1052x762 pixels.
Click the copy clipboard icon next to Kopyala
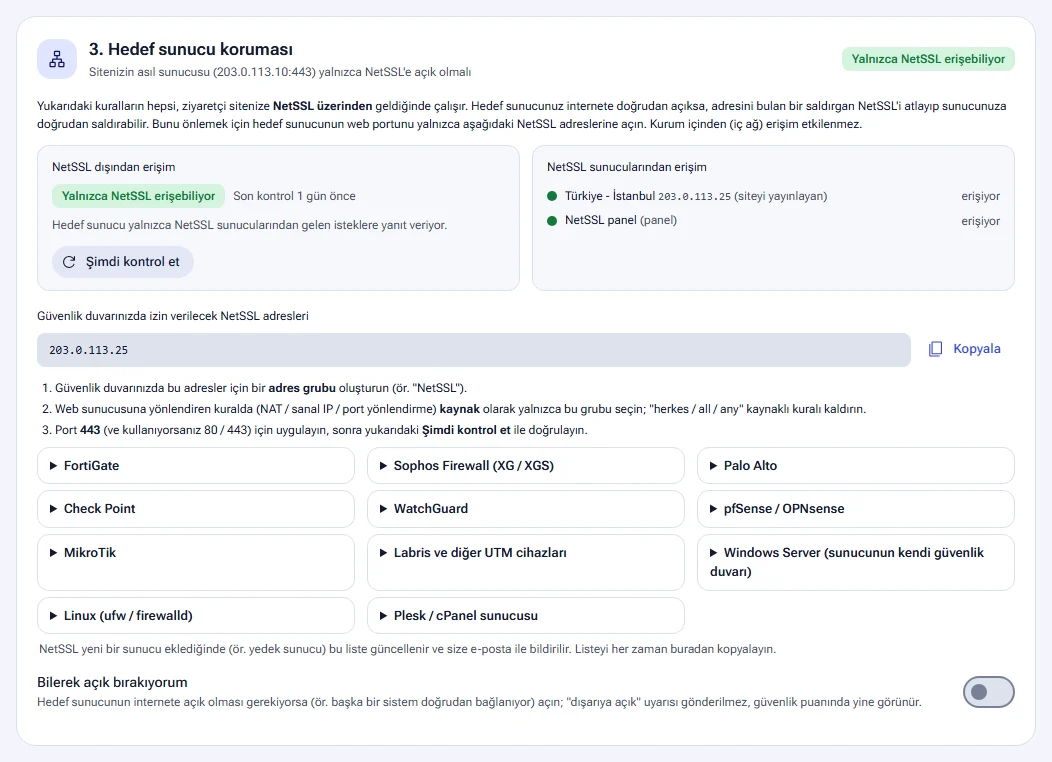(935, 349)
